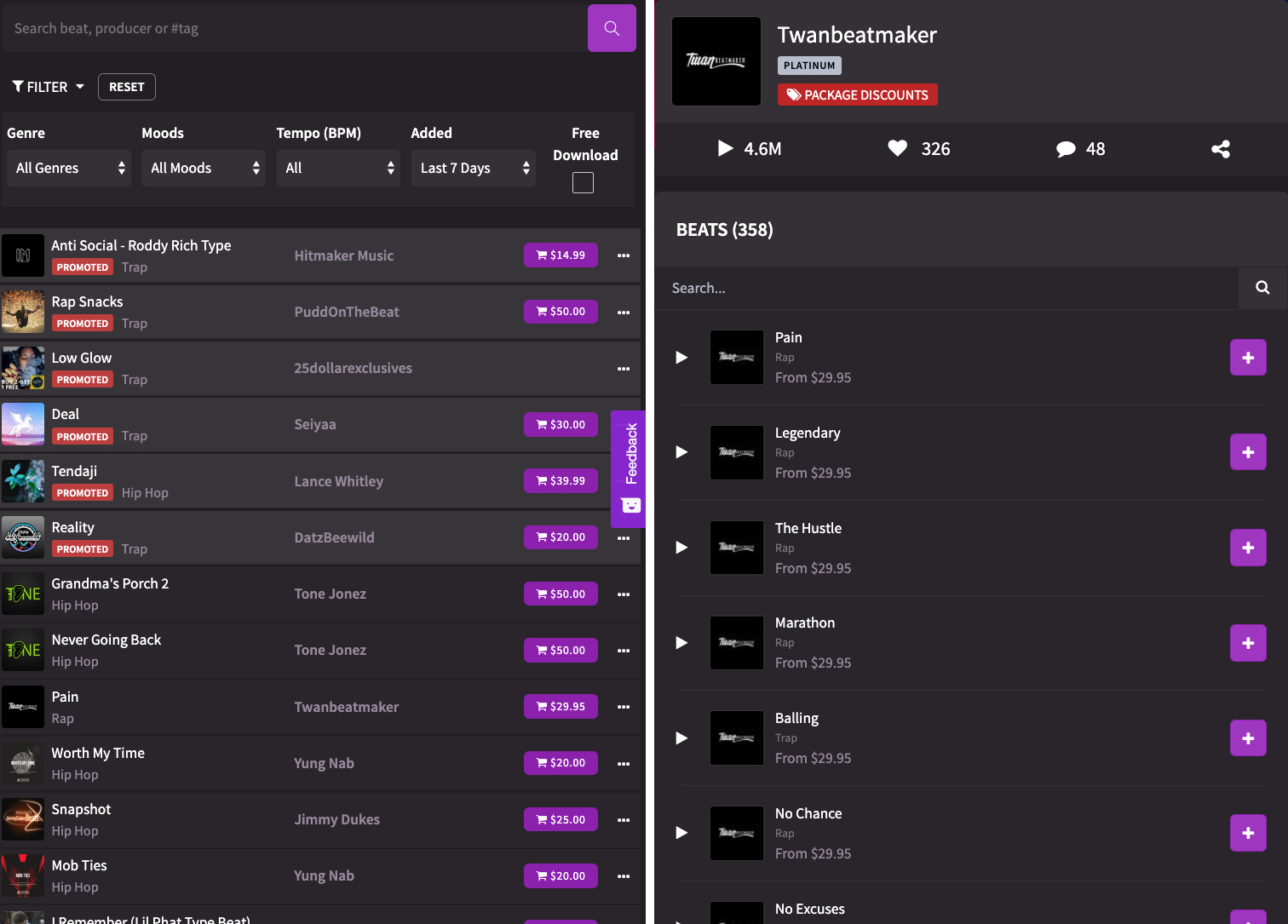This screenshot has height=924, width=1288.
Task: Open more options for Reality beat
Action: (624, 537)
